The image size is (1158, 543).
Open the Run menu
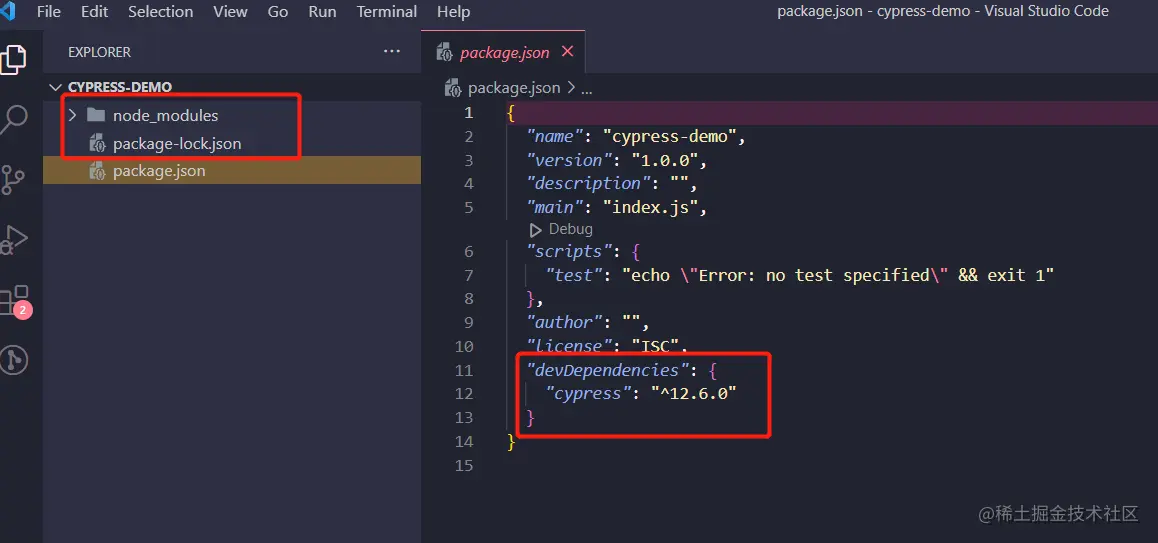322,12
